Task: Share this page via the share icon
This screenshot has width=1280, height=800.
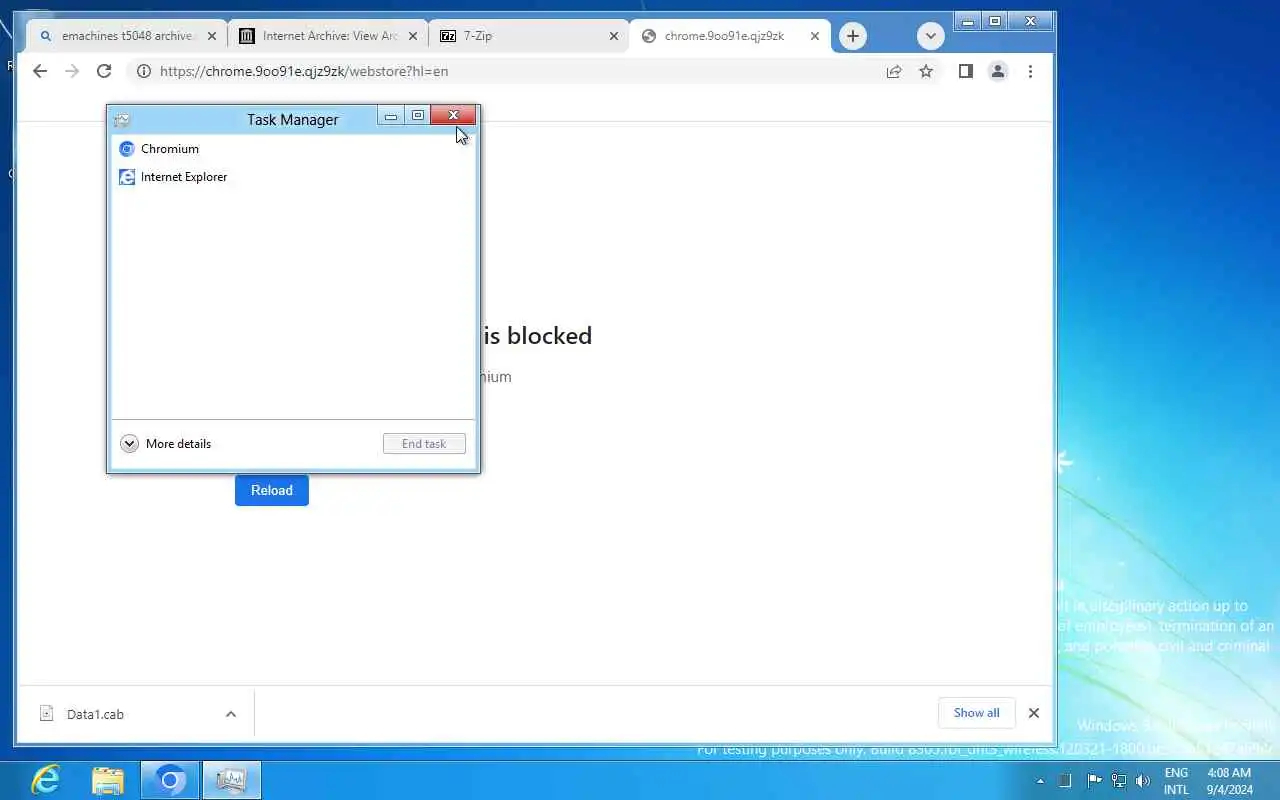Action: tap(894, 71)
